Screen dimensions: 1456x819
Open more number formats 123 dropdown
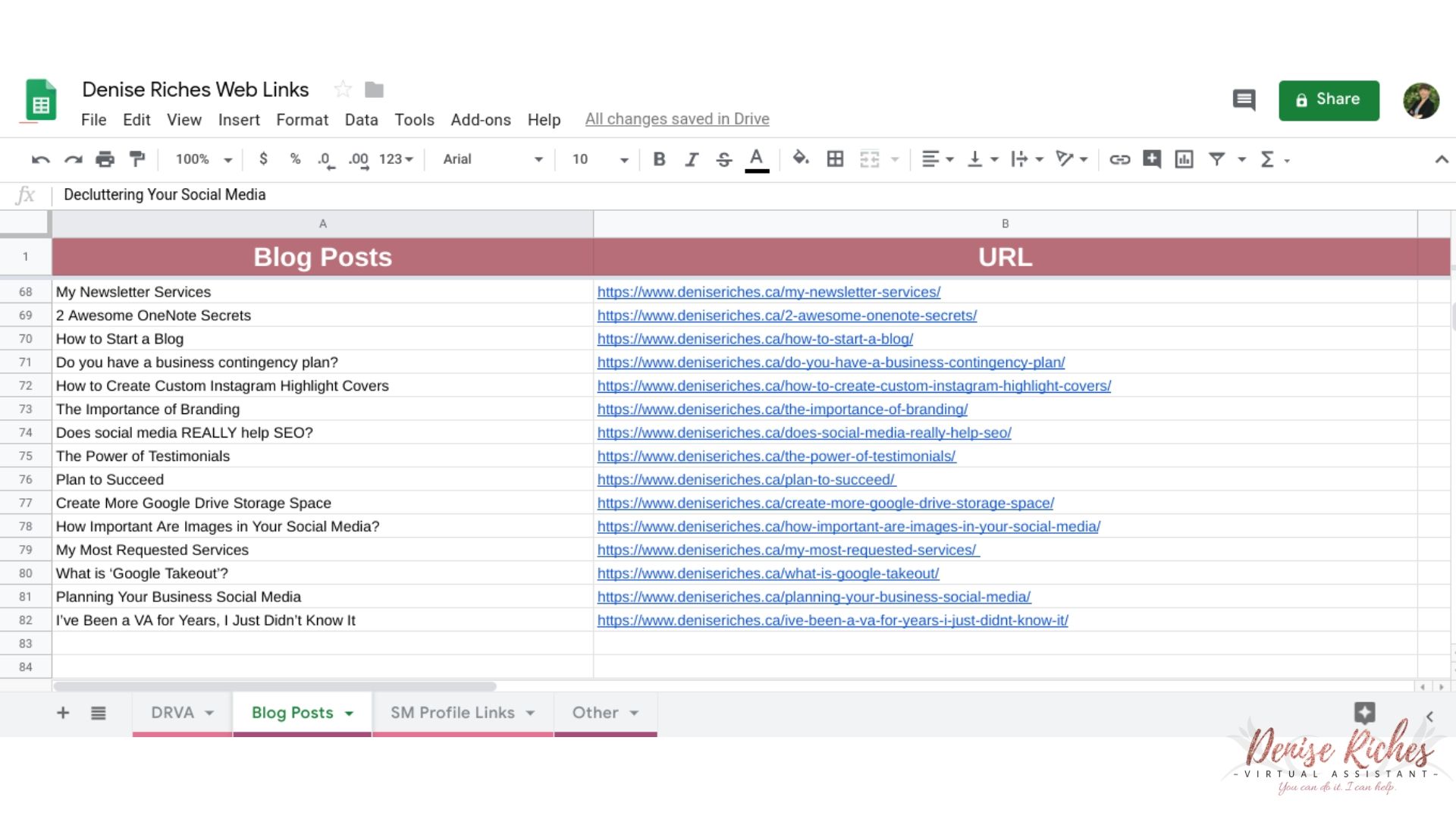396,159
